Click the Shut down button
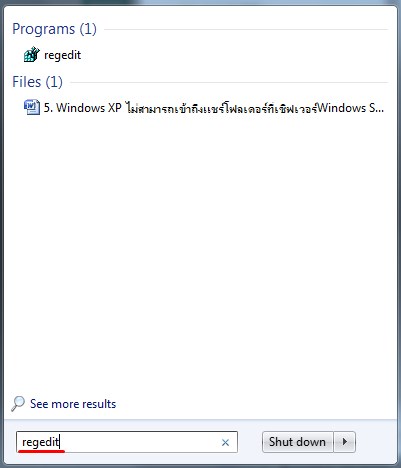Image resolution: width=401 pixels, height=468 pixels. (297, 442)
